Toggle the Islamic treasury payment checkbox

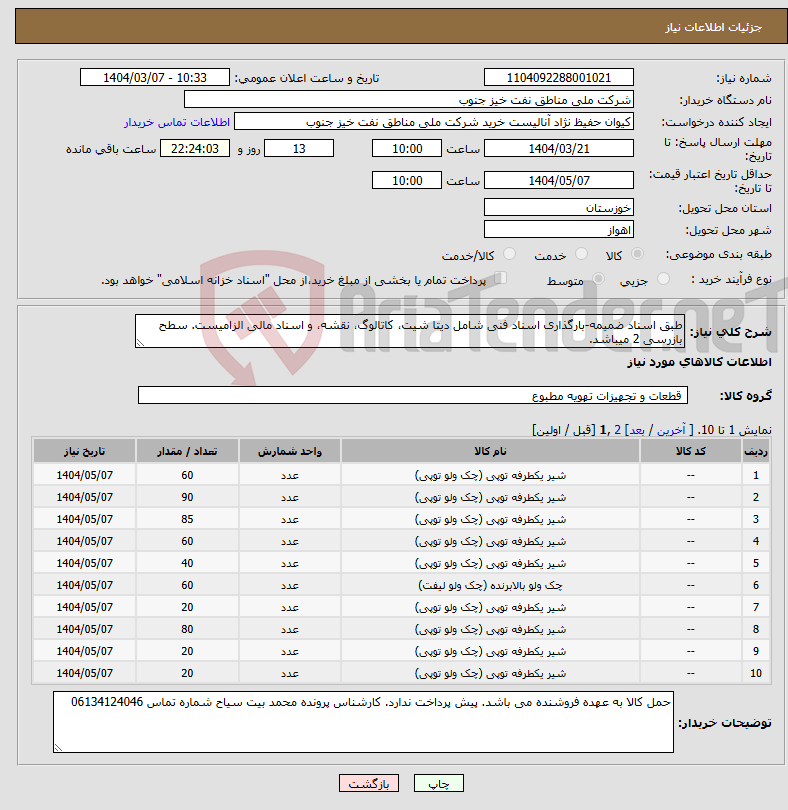click(x=500, y=278)
